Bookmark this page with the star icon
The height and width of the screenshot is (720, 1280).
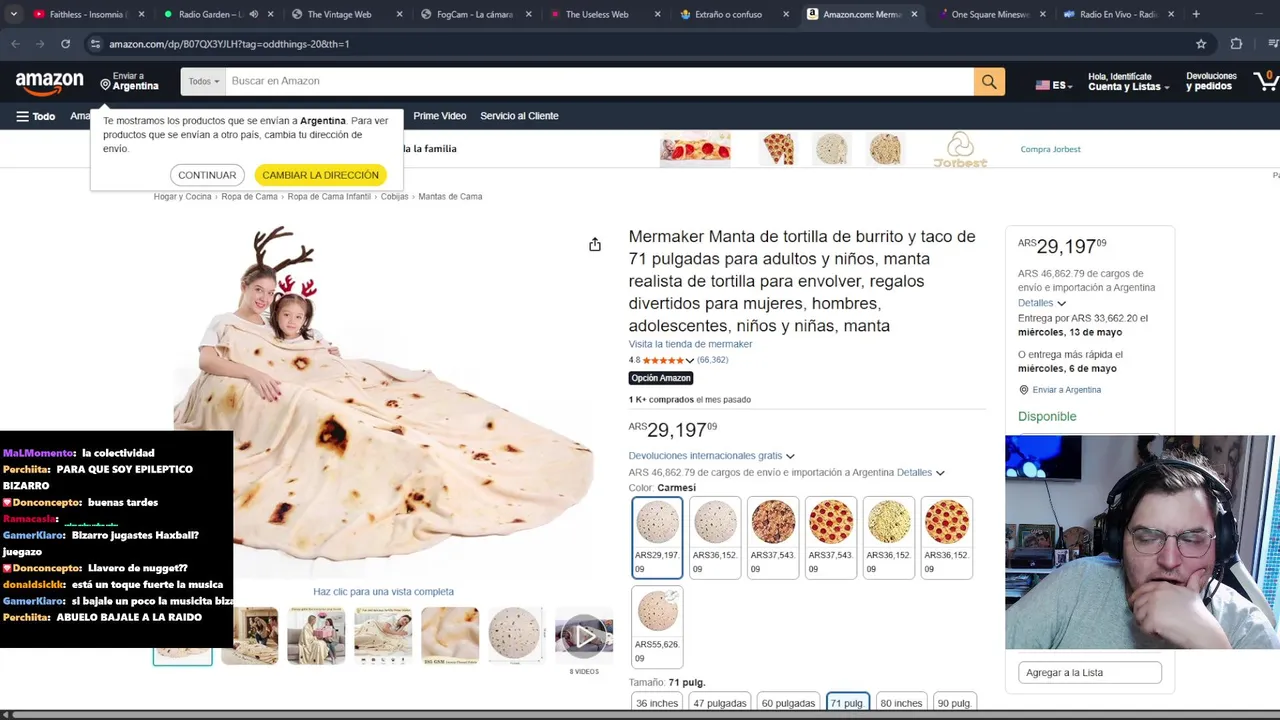(1201, 44)
